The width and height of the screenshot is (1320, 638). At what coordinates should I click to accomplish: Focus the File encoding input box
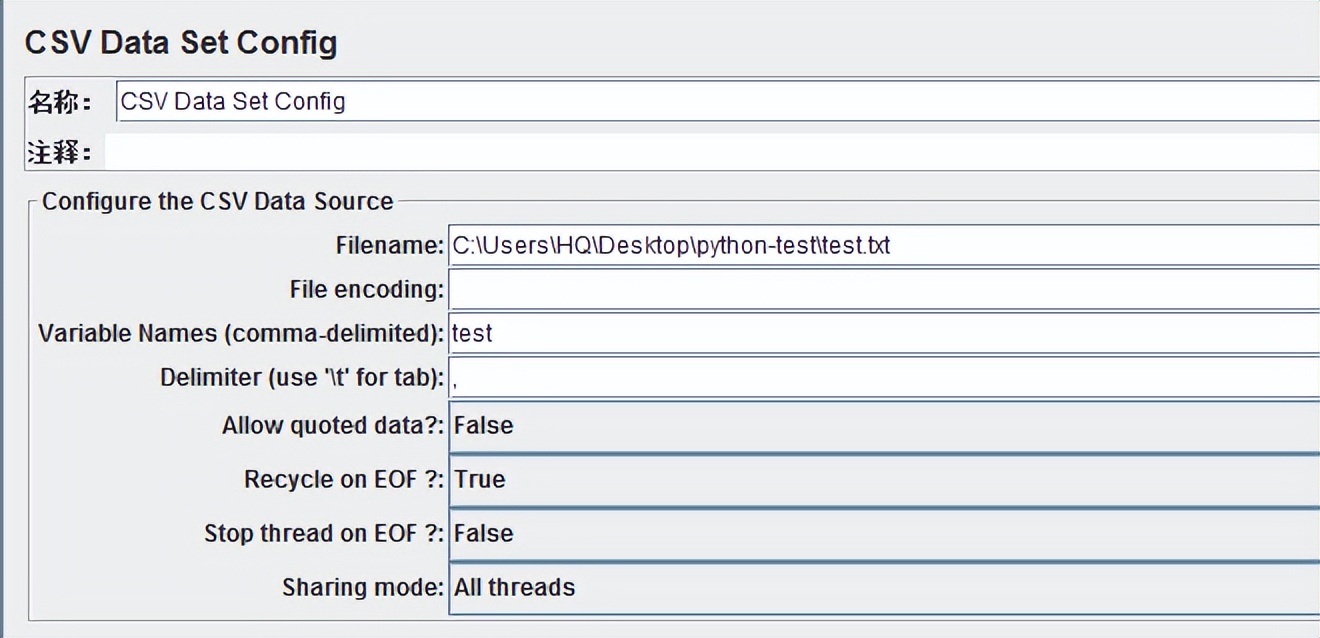884,290
